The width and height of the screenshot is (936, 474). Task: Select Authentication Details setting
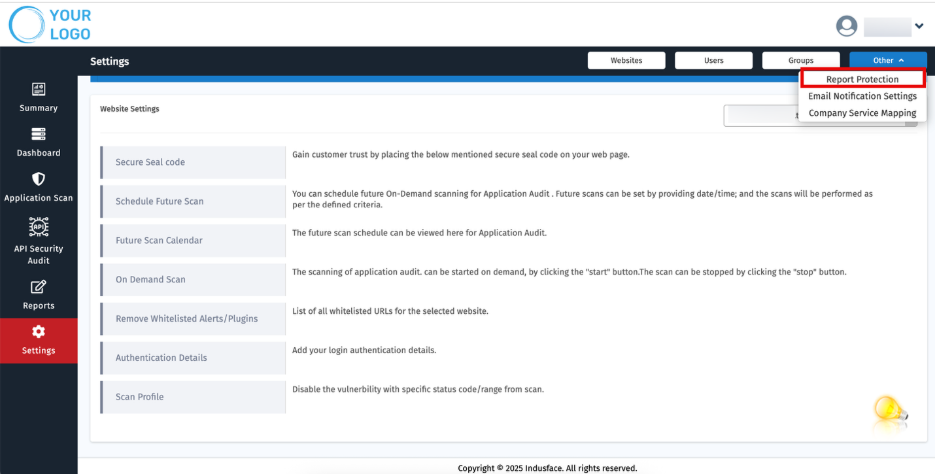(x=193, y=358)
